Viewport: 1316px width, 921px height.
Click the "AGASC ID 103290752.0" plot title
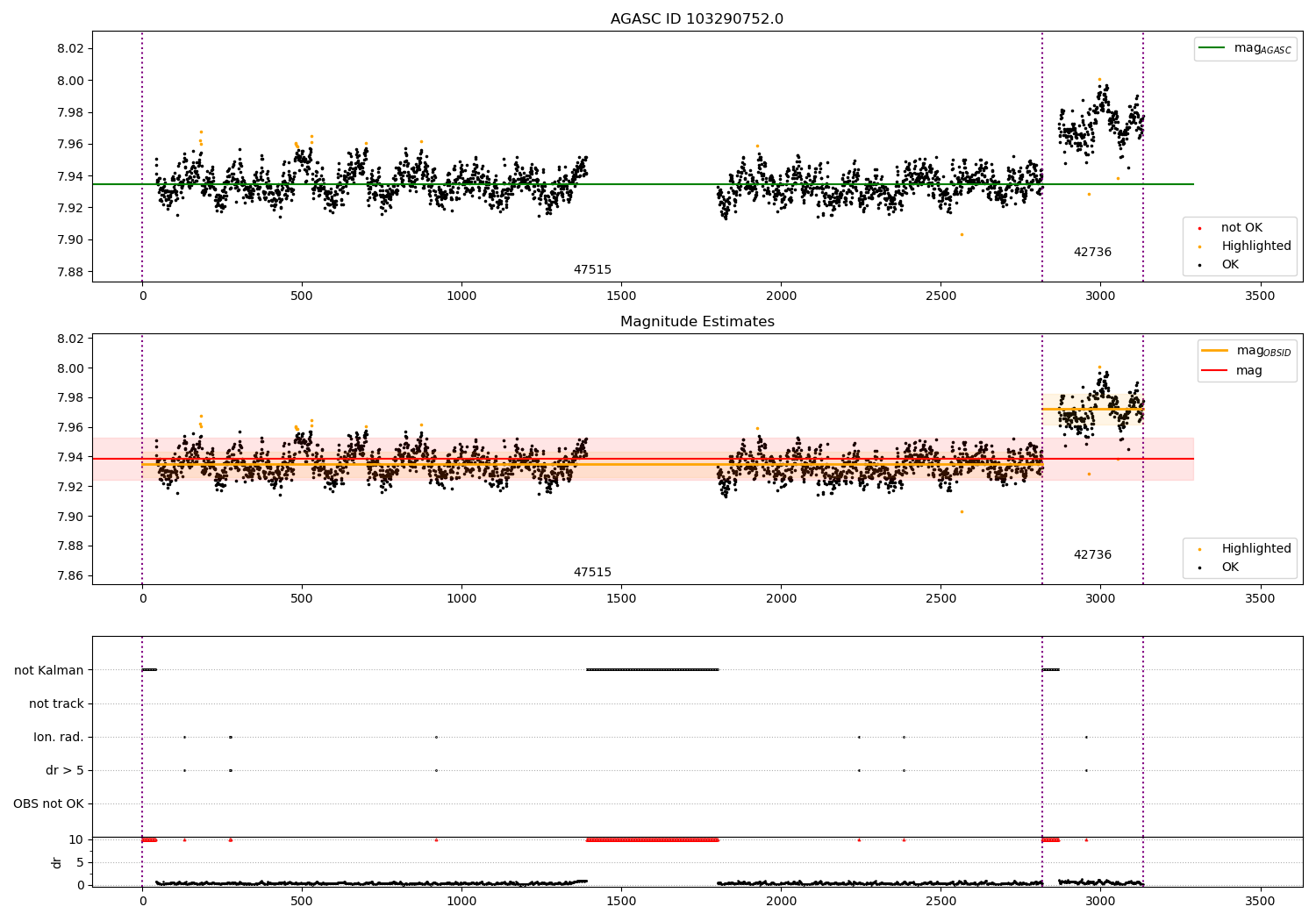coord(697,19)
